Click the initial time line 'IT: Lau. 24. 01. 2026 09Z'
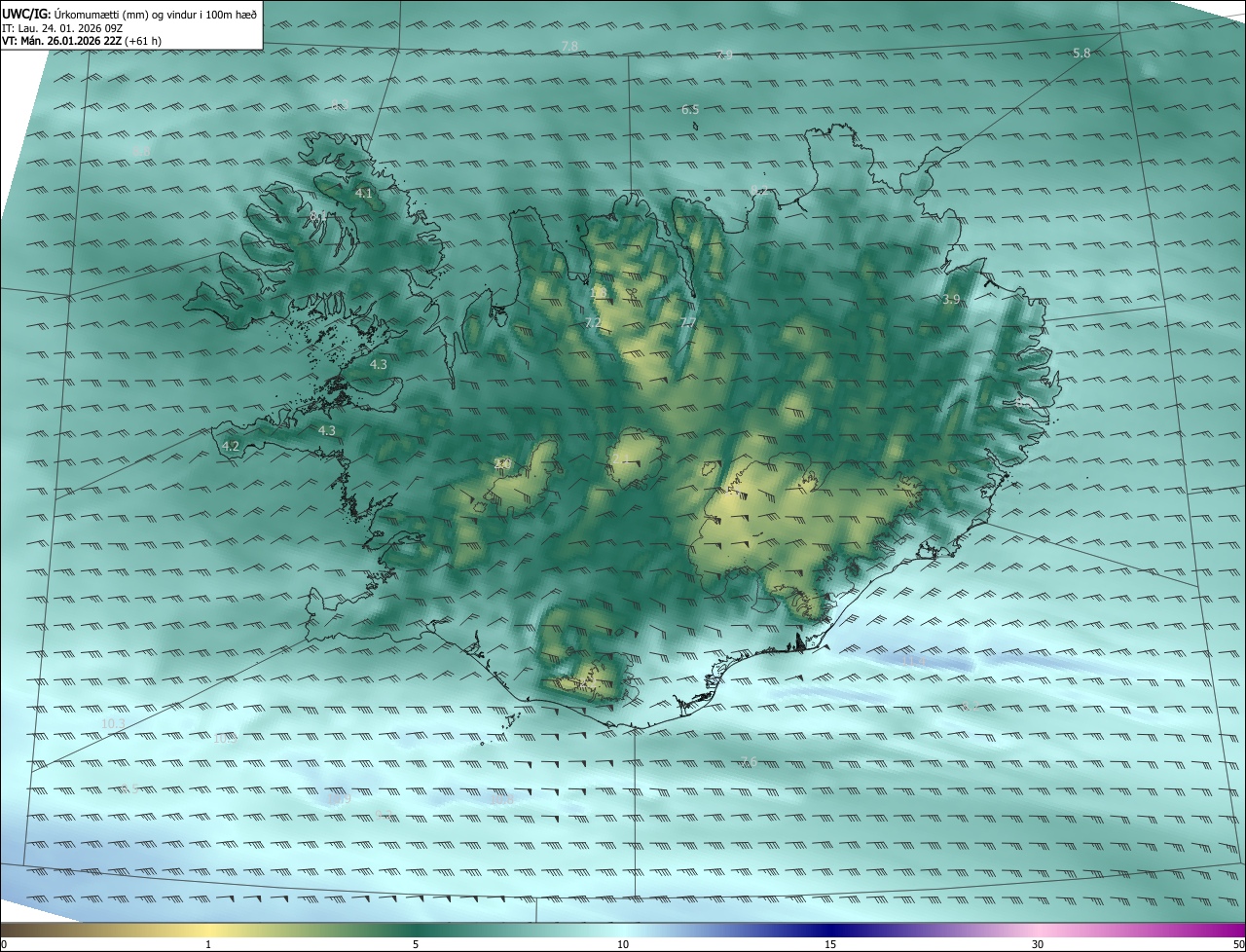Image resolution: width=1246 pixels, height=952 pixels. (x=62, y=27)
